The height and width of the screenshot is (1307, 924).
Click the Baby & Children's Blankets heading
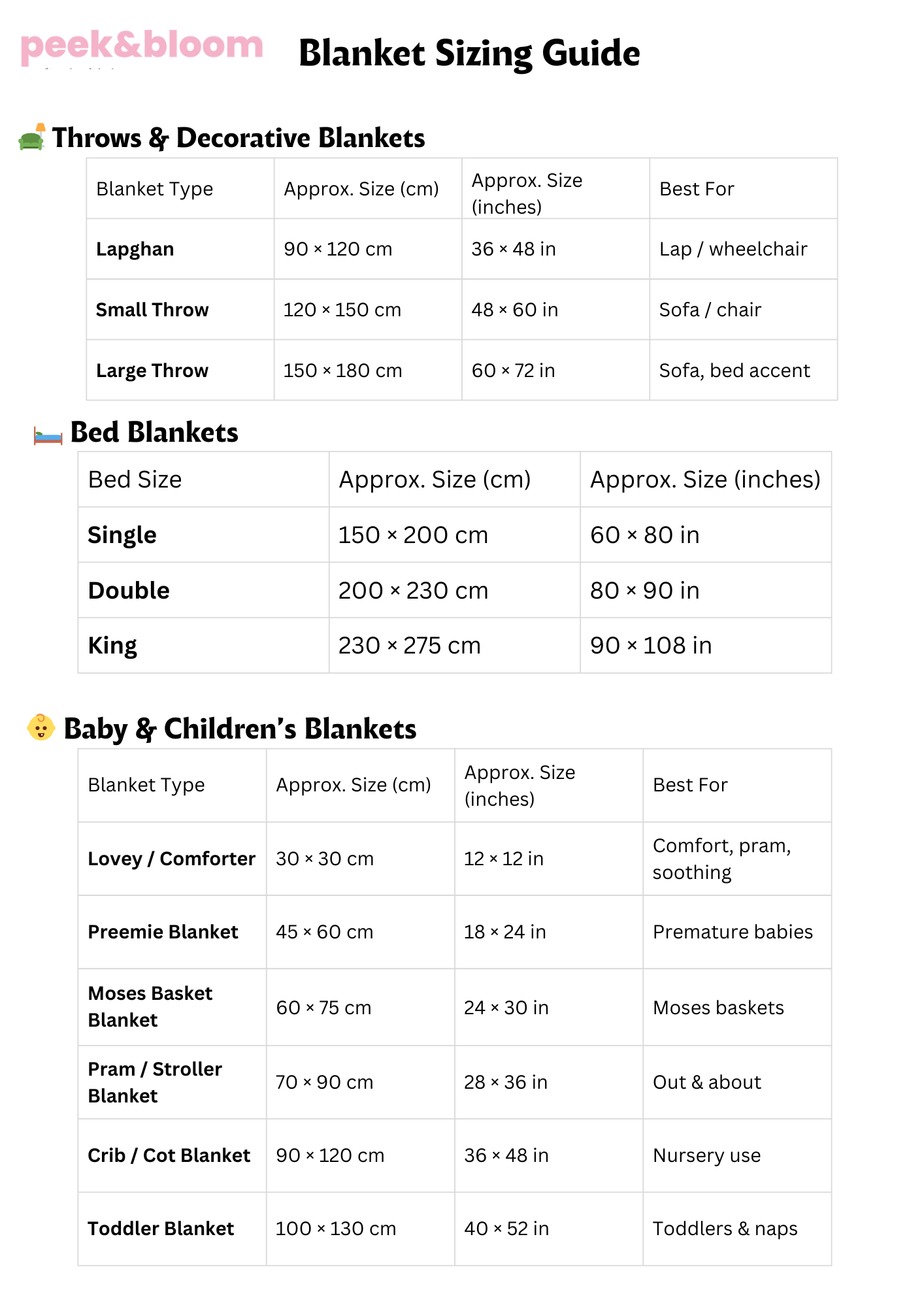click(x=240, y=729)
